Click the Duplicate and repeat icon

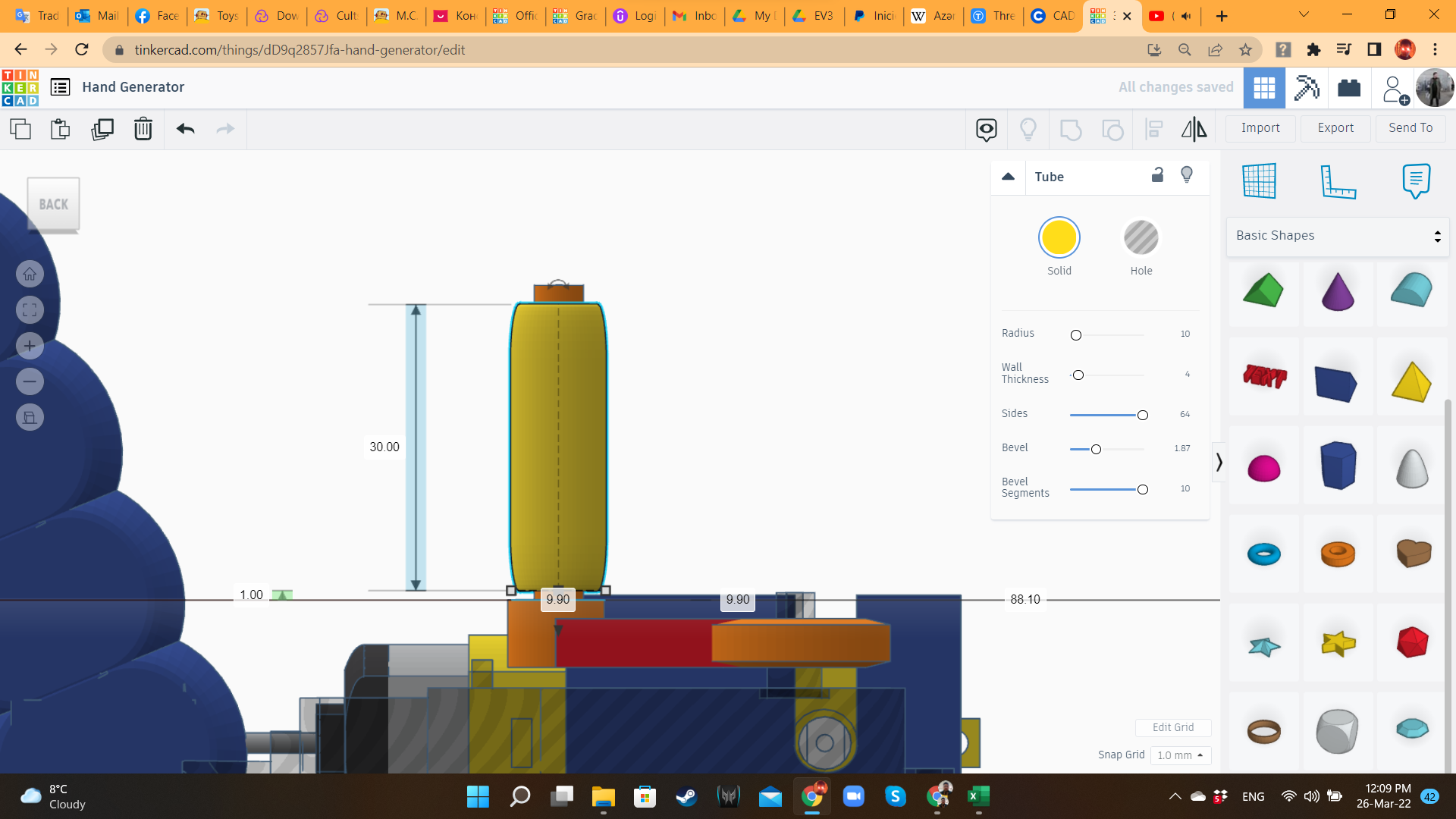pyautogui.click(x=102, y=129)
